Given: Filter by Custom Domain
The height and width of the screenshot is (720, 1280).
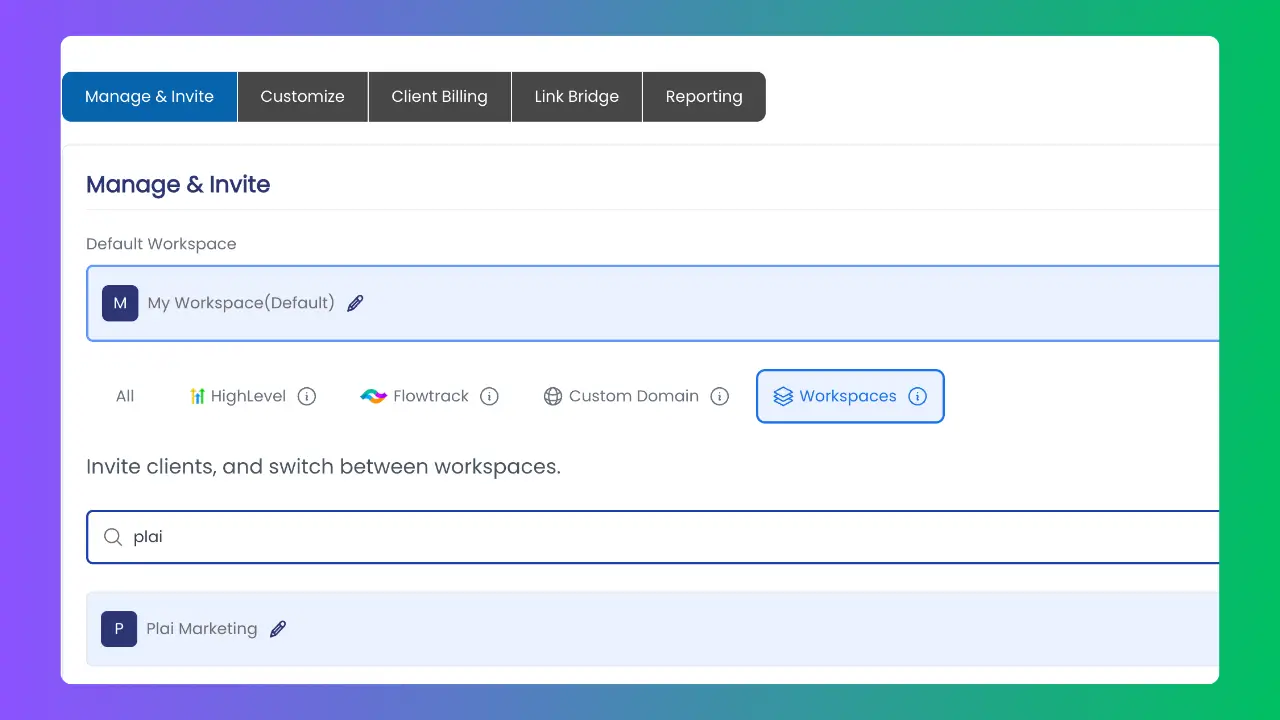Looking at the screenshot, I should click(x=636, y=396).
